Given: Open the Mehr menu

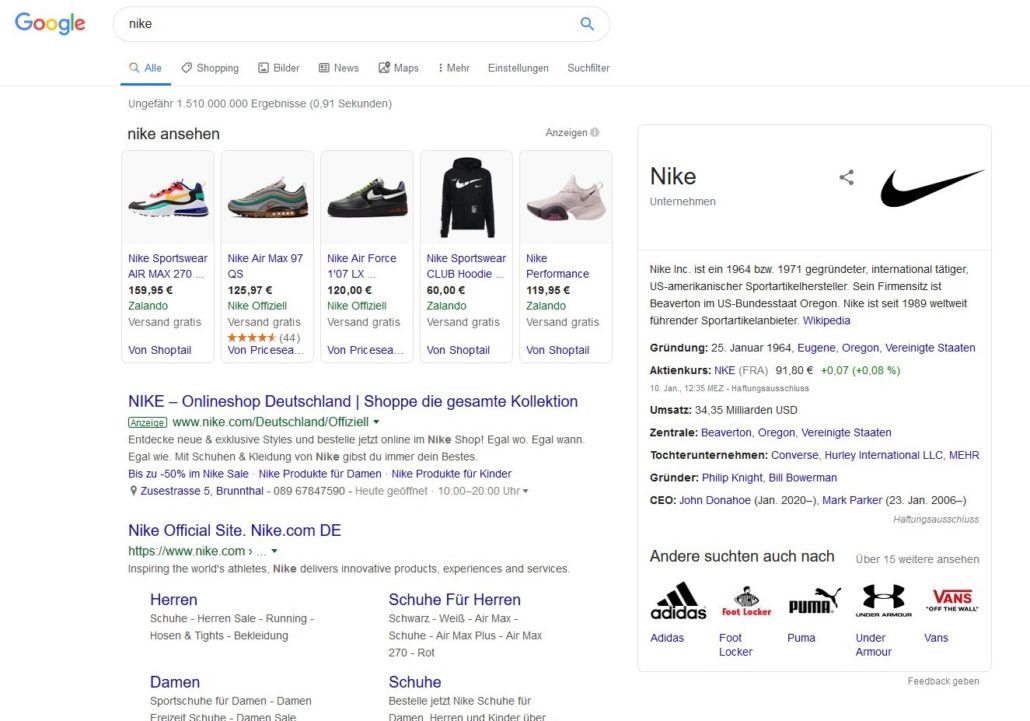Looking at the screenshot, I should 454,68.
